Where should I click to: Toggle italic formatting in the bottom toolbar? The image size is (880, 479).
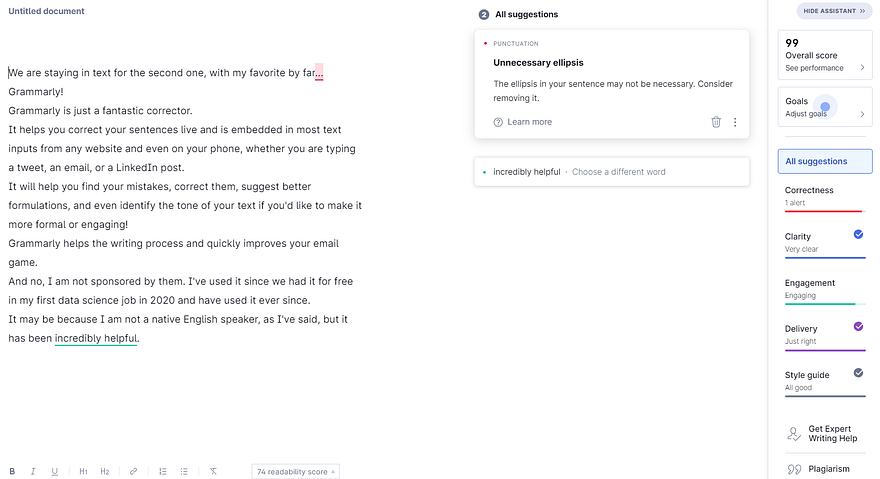point(33,471)
